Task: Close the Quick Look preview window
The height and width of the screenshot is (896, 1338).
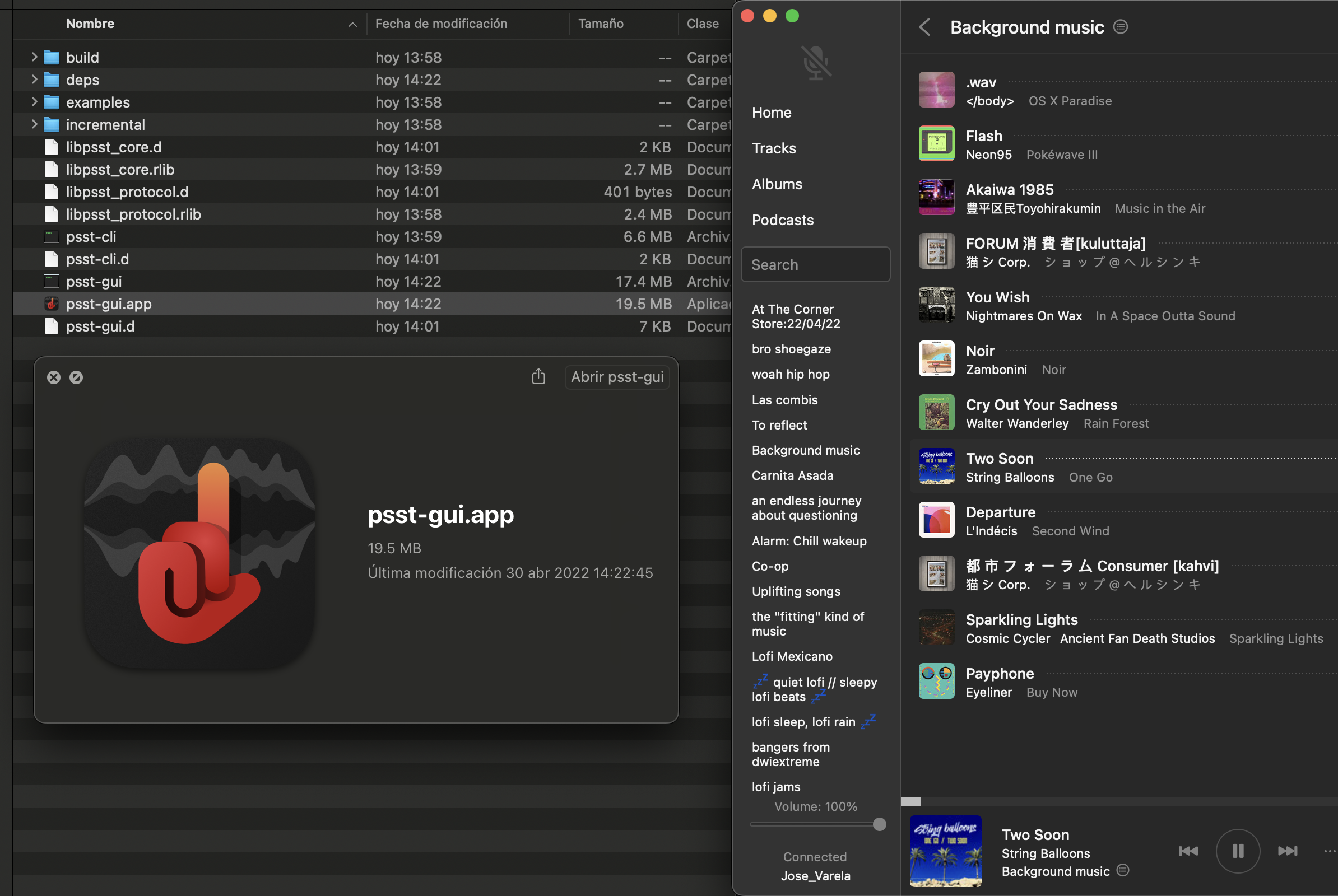Action: [54, 377]
